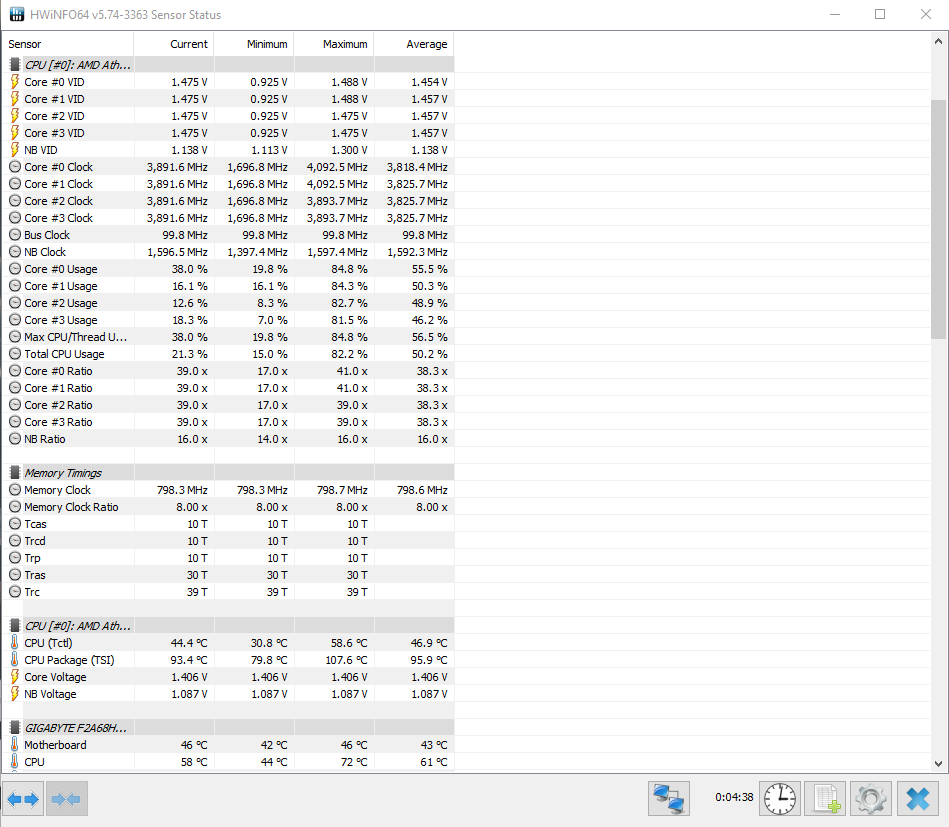This screenshot has width=949, height=827.
Task: Select the Average column header
Action: click(x=414, y=44)
